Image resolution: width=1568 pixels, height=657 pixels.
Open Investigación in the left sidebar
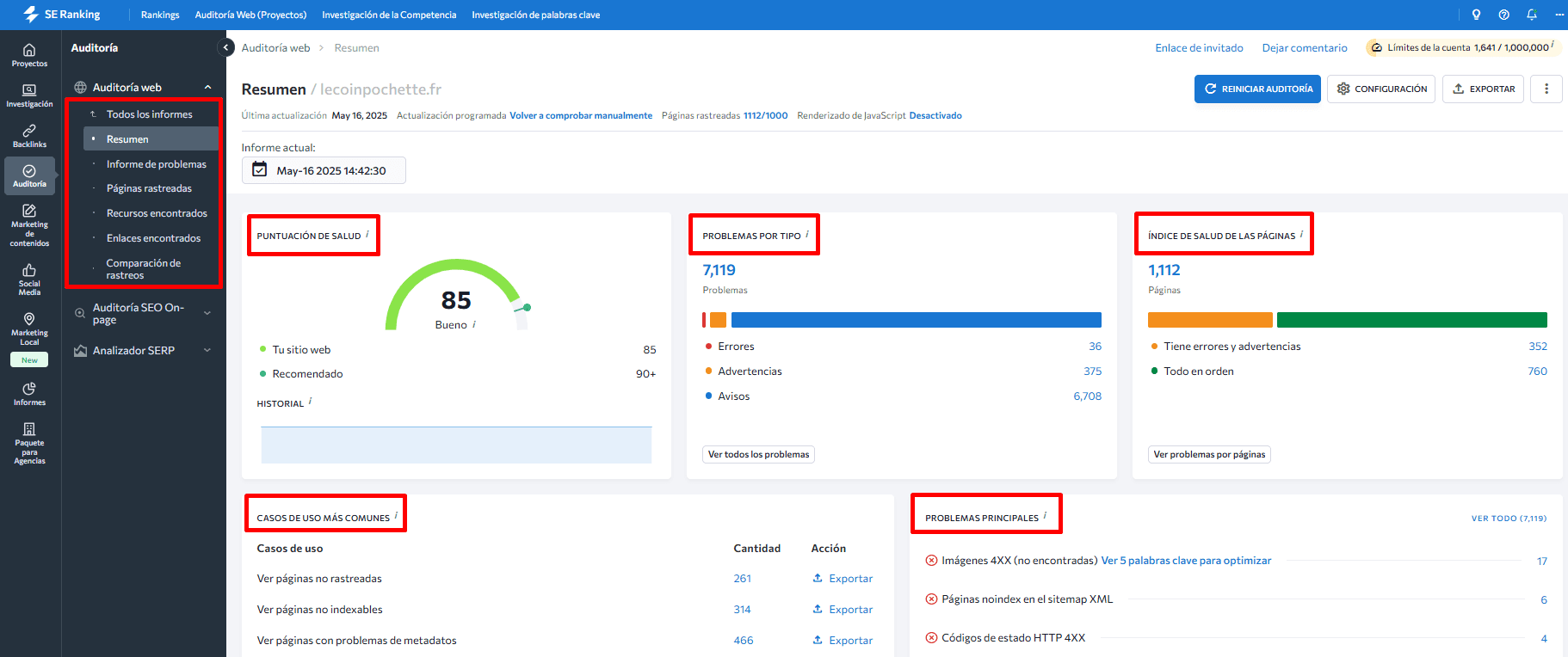click(29, 95)
